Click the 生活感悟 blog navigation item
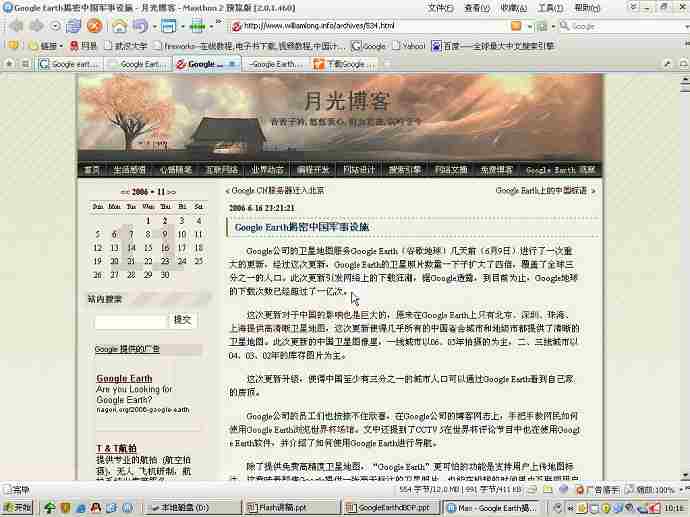Viewport: 690px width, 517px height. pos(129,170)
